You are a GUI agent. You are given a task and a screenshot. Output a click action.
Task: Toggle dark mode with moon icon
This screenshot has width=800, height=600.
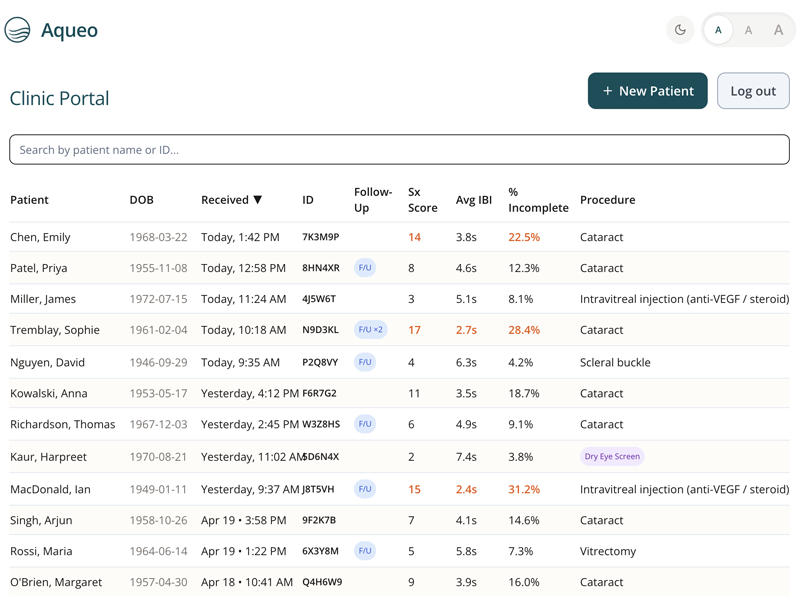680,30
